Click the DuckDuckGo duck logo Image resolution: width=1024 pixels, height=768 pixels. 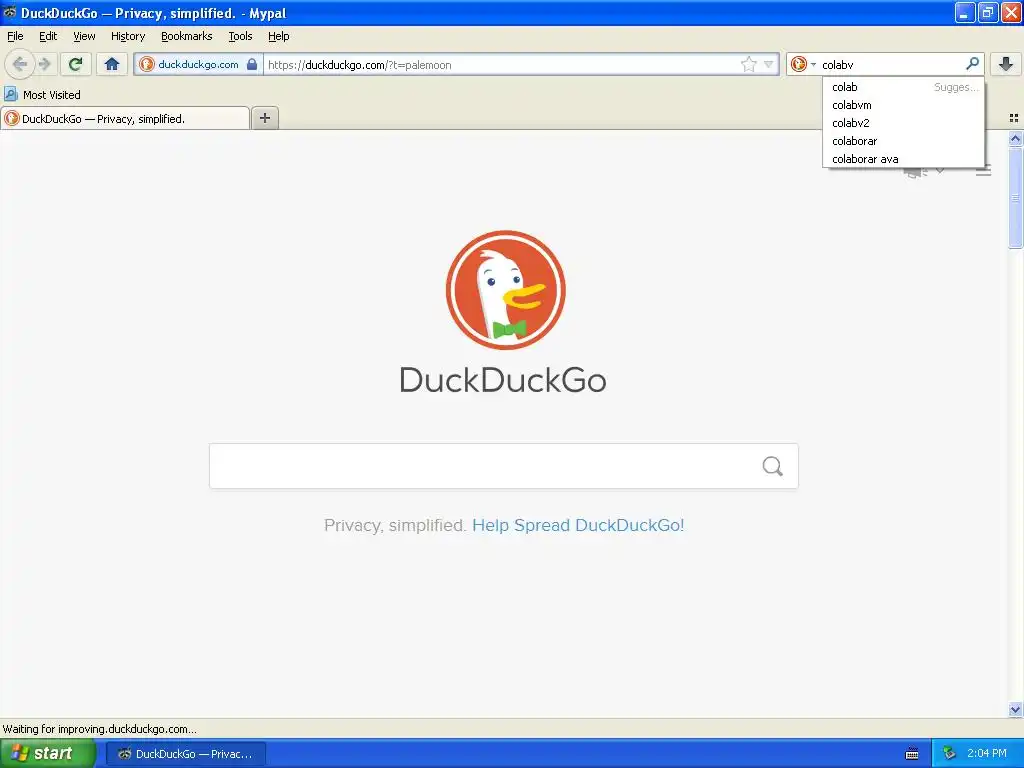click(x=505, y=290)
